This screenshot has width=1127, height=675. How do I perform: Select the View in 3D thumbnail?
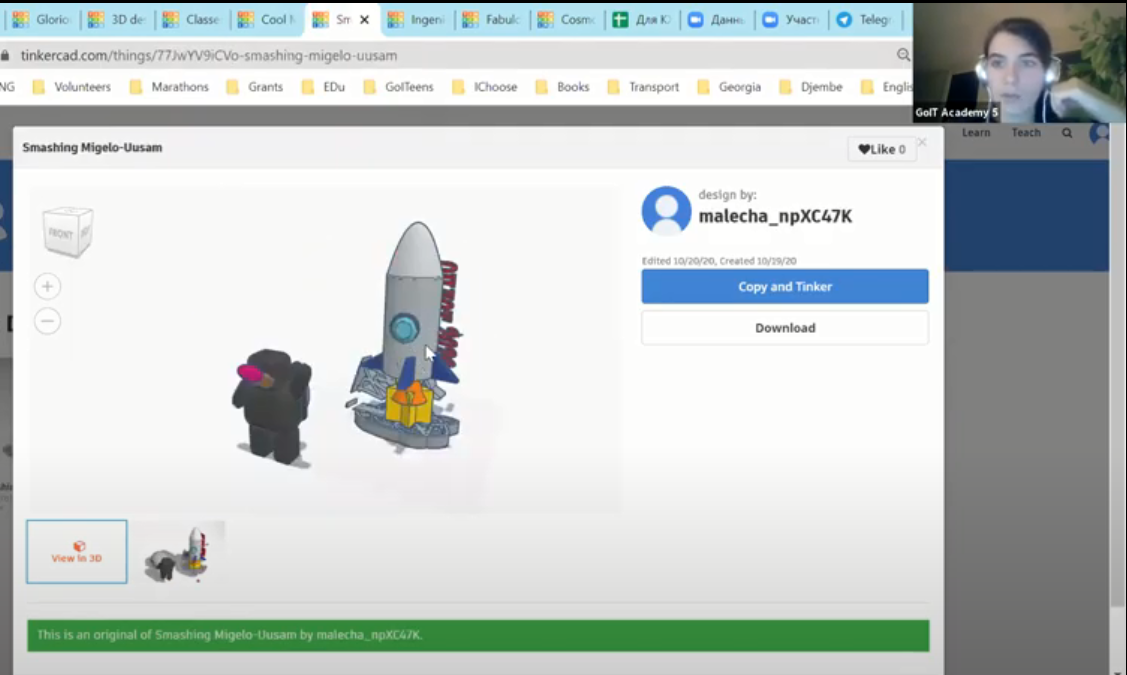tap(77, 551)
